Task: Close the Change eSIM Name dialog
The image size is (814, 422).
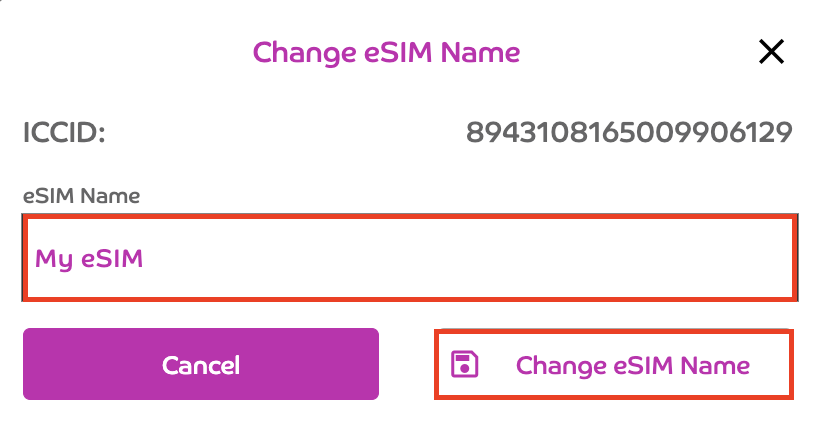Action: [771, 52]
